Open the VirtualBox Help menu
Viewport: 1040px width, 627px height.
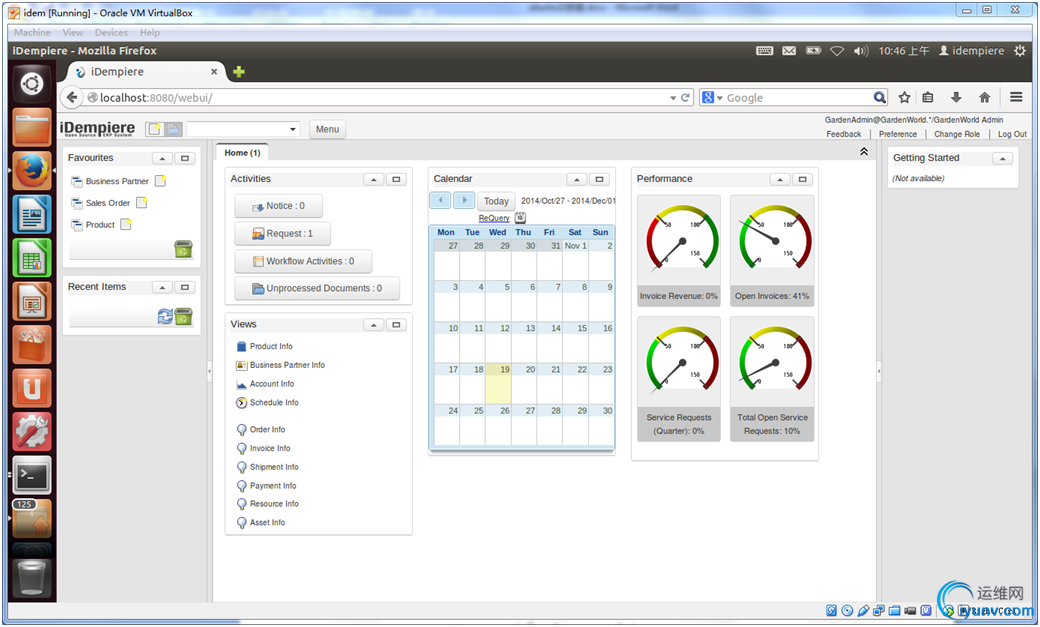[149, 33]
